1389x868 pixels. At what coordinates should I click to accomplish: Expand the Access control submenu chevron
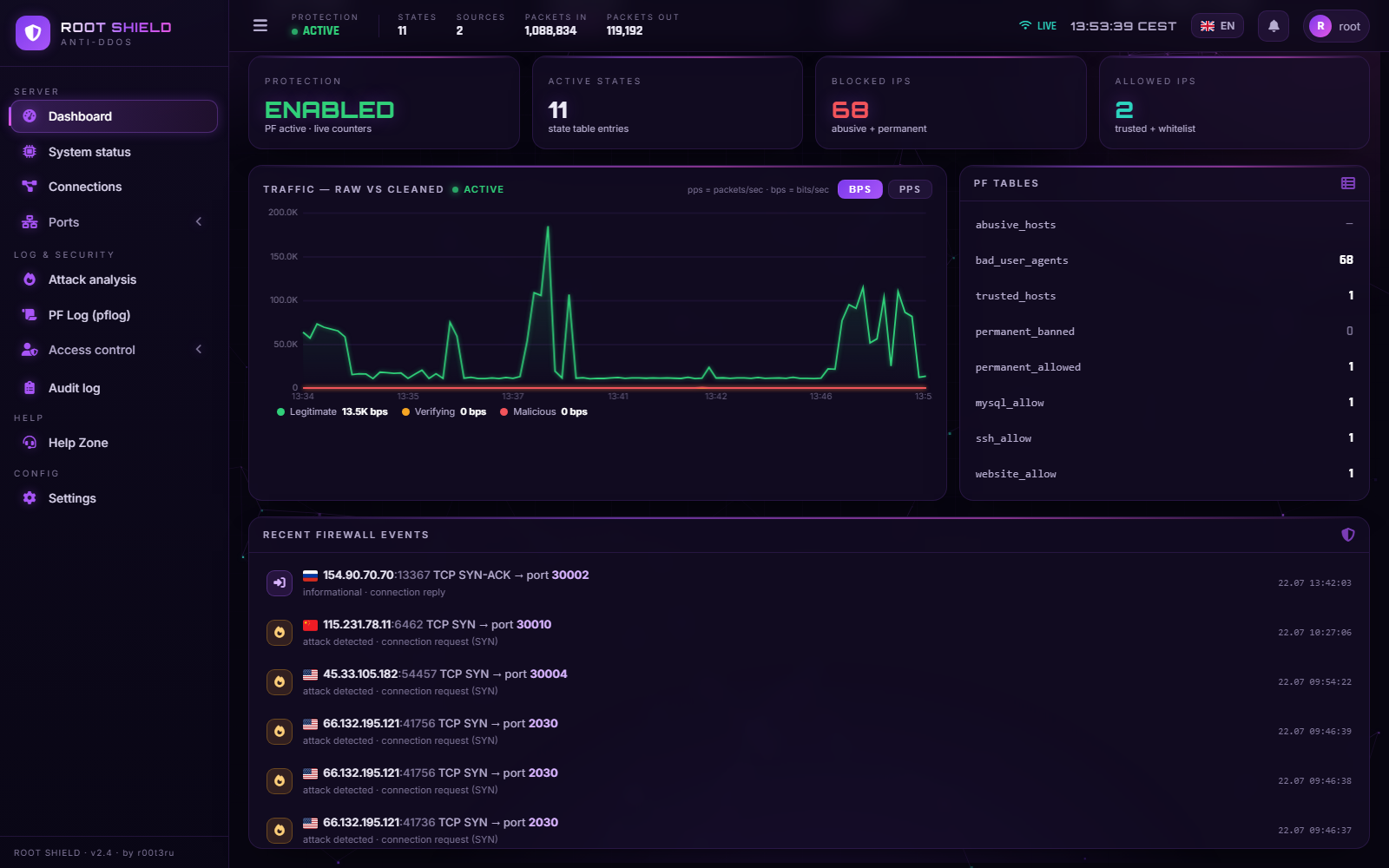[199, 350]
